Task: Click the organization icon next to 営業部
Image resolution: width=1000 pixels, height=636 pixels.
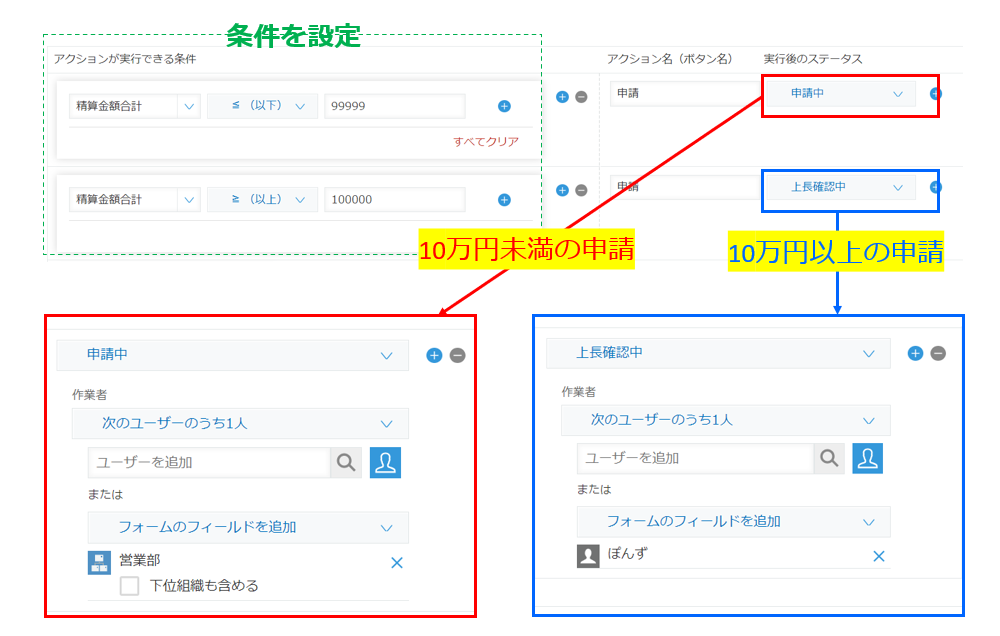Action: (x=98, y=562)
